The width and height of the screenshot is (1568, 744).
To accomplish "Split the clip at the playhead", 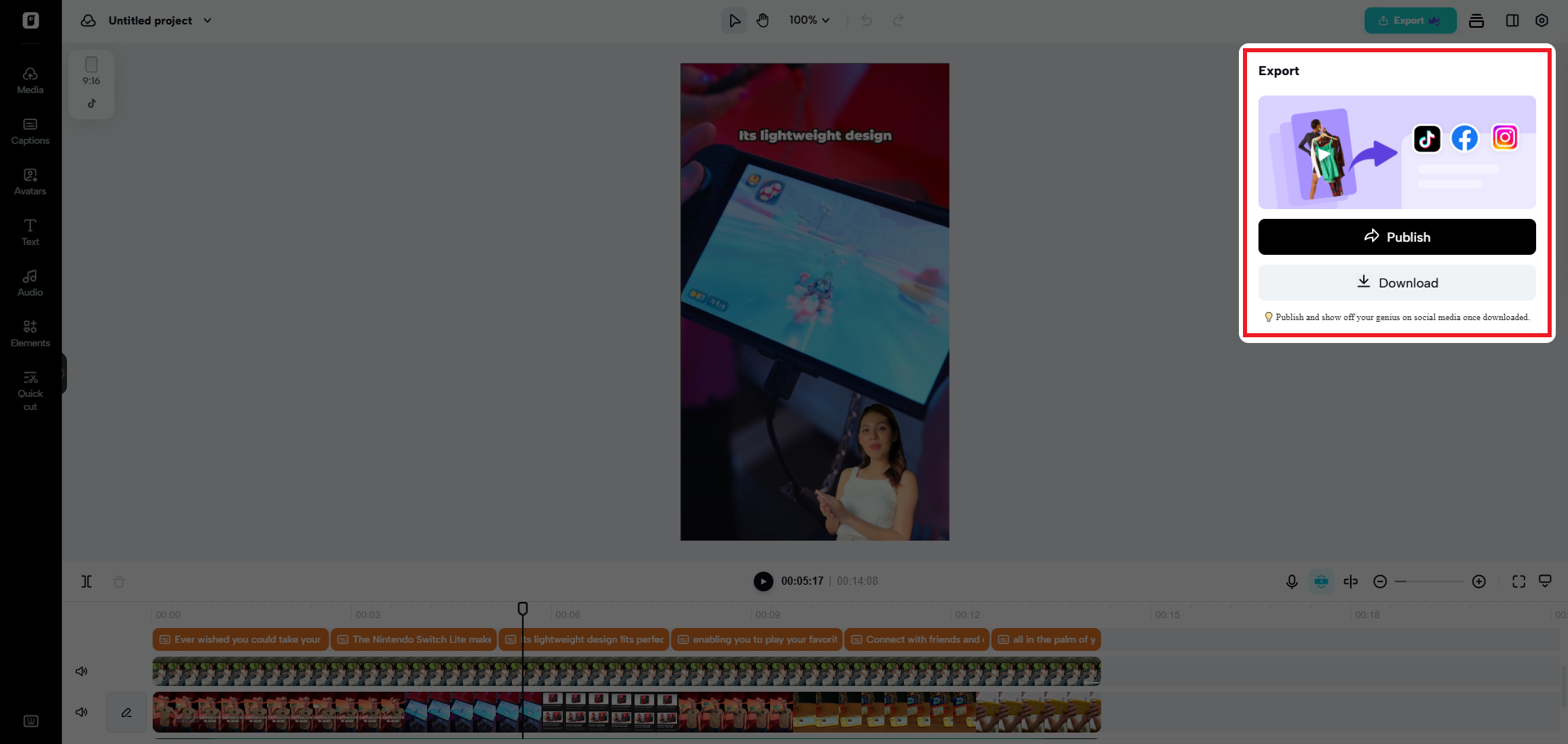I will pyautogui.click(x=87, y=581).
